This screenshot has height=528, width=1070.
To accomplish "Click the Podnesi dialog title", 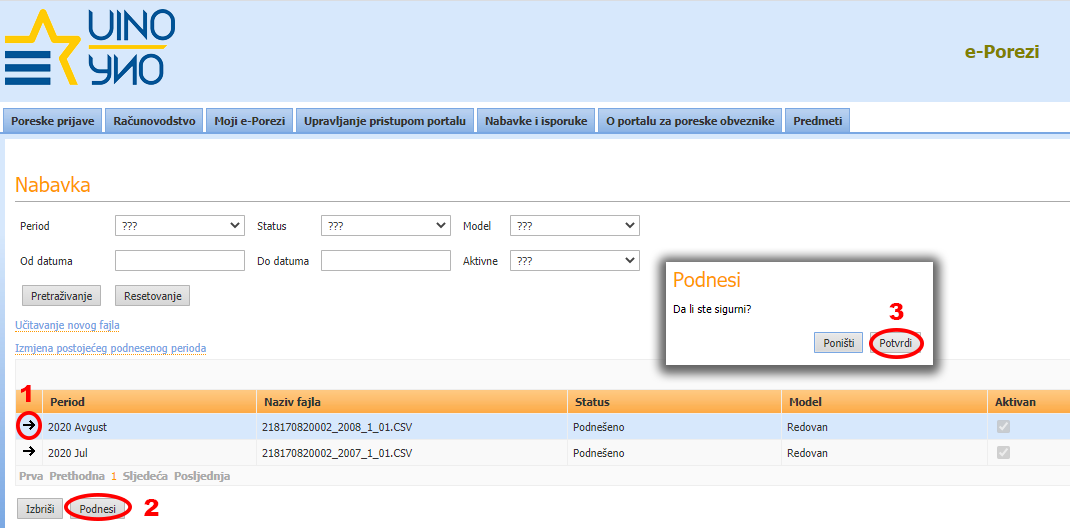I will pos(707,280).
